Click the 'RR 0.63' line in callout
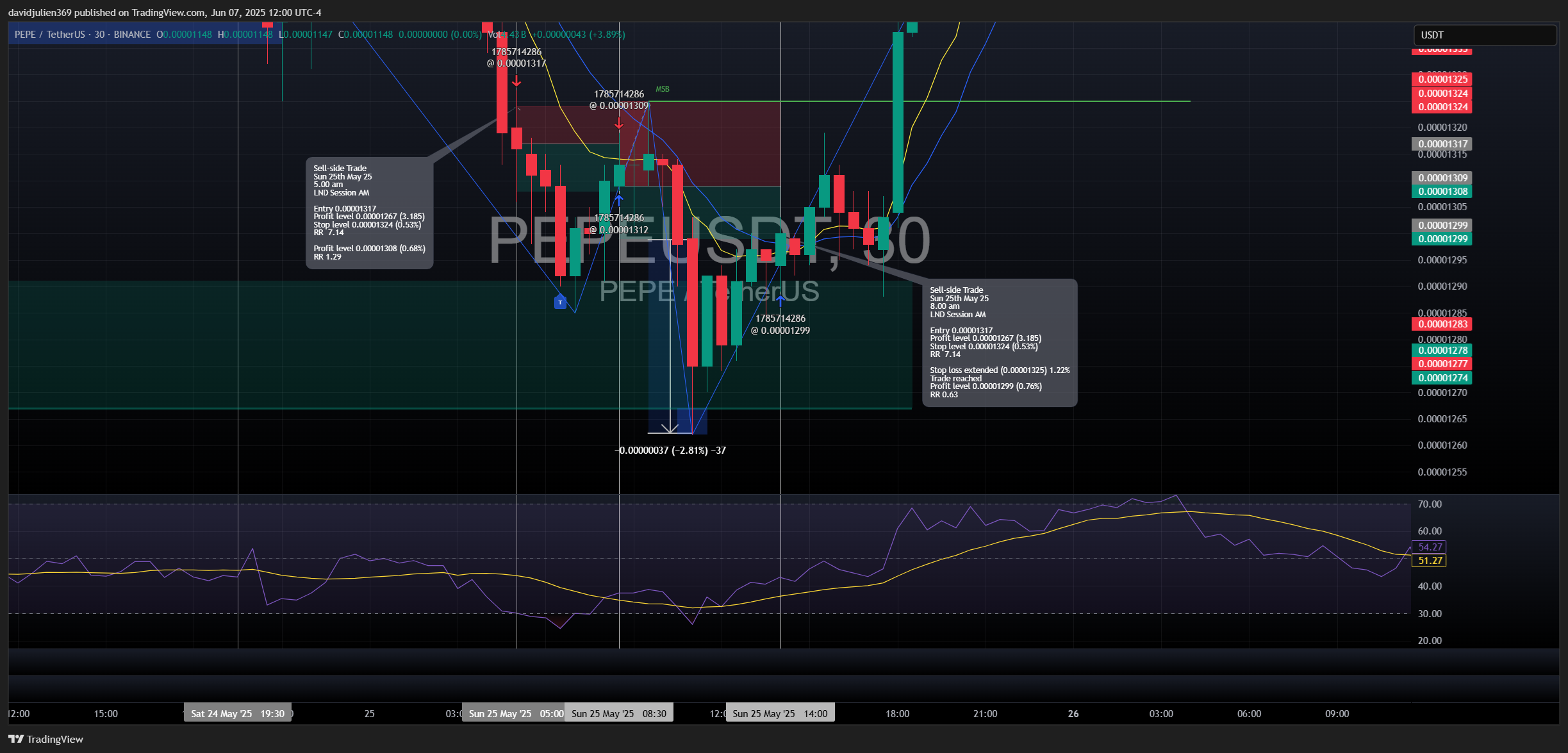 [944, 395]
